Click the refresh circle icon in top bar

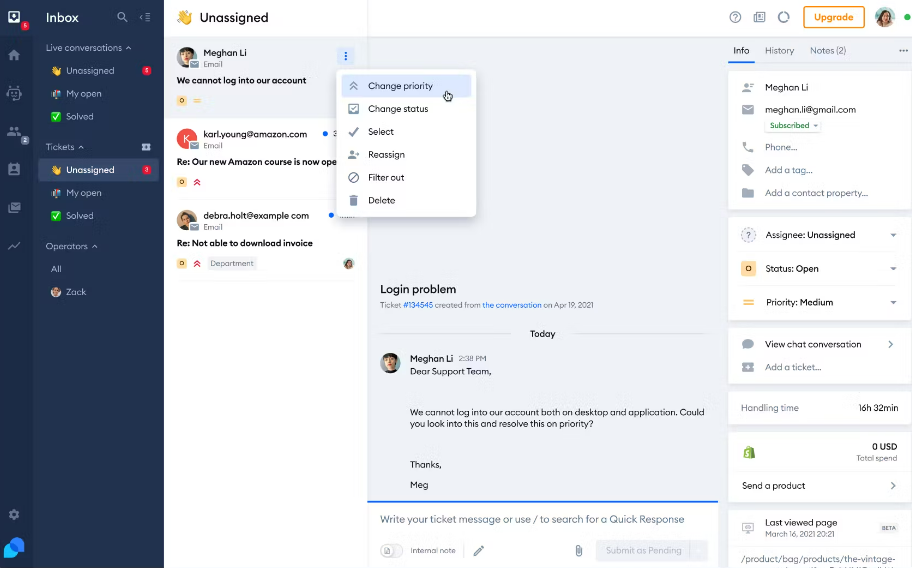[783, 17]
